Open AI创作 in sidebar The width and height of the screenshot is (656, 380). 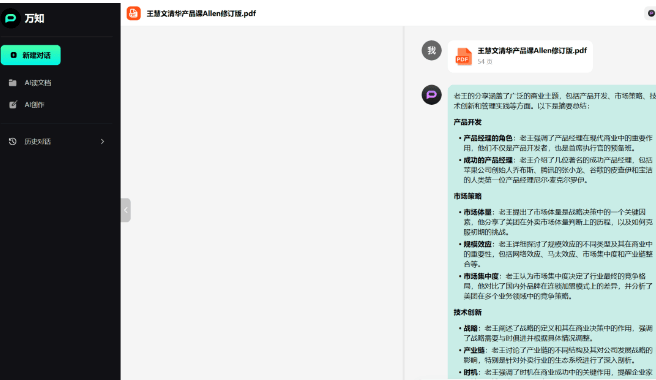(34, 105)
